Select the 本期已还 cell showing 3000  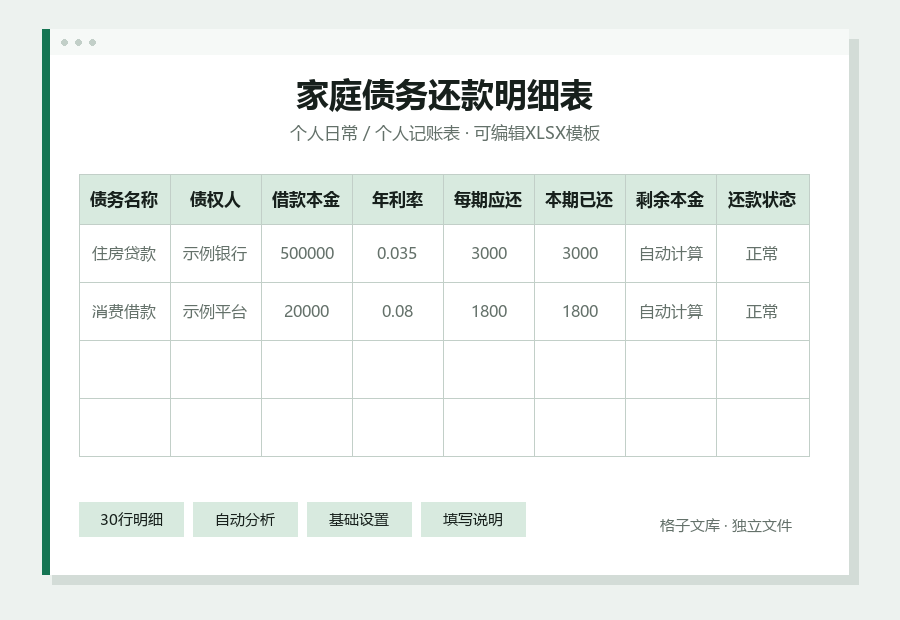pyautogui.click(x=580, y=253)
